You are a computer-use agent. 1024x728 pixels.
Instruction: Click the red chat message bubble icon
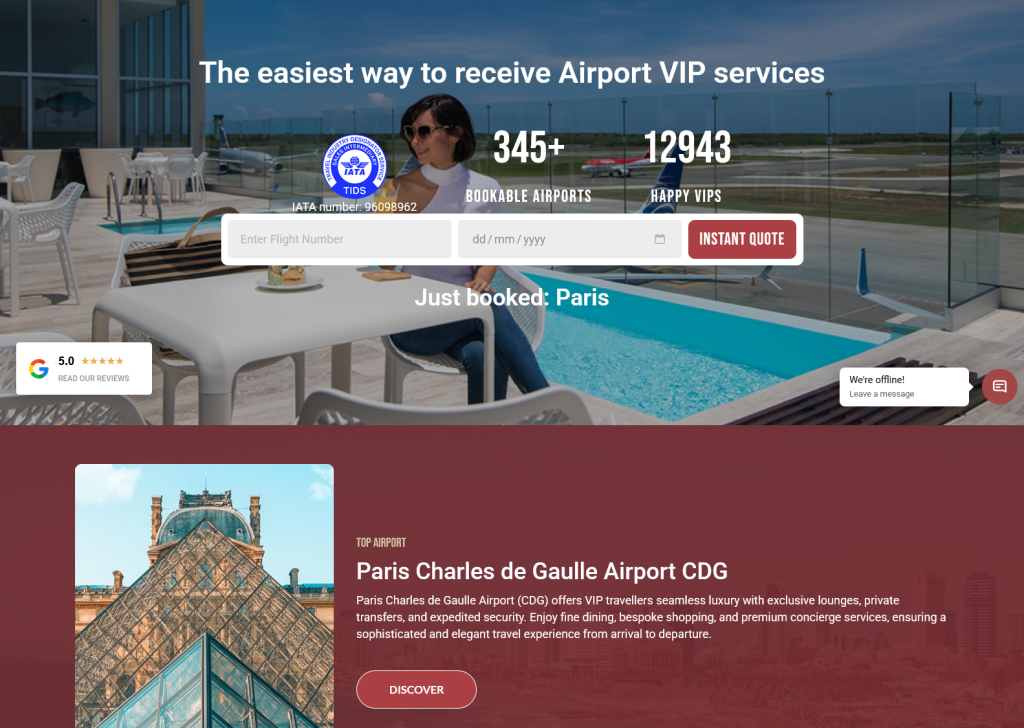pyautogui.click(x=999, y=387)
